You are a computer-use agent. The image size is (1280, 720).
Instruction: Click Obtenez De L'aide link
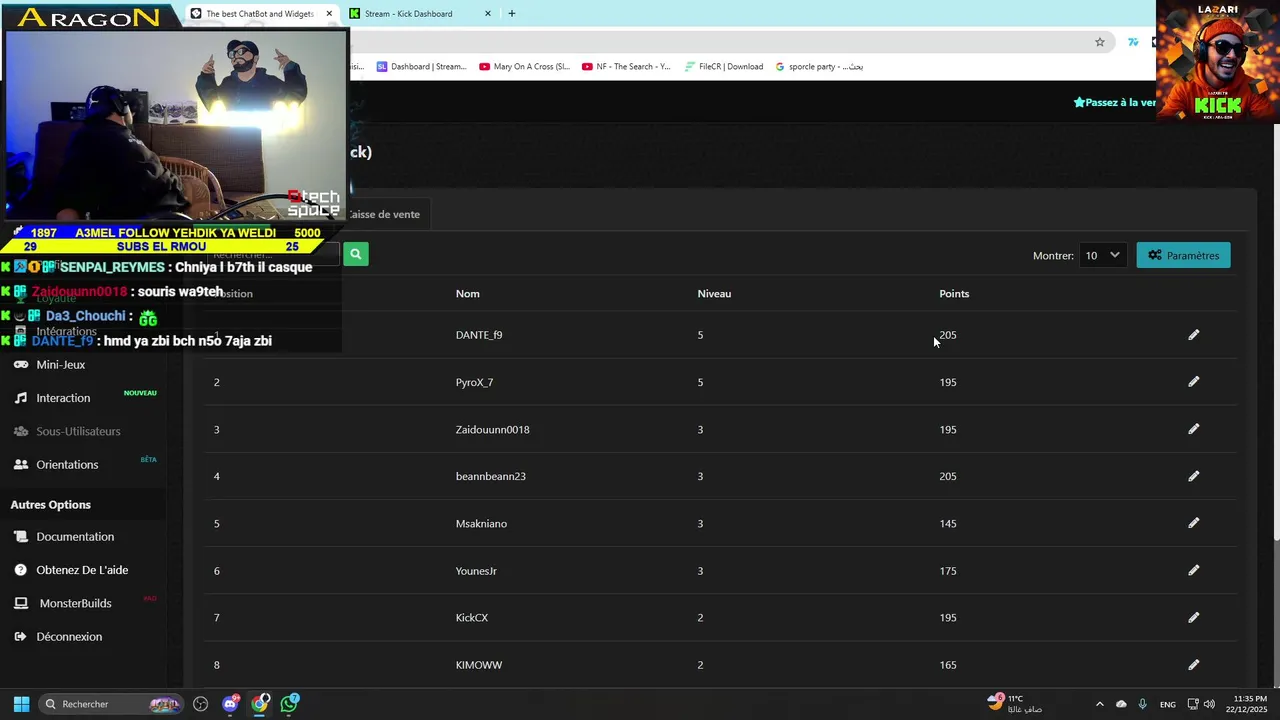82,570
